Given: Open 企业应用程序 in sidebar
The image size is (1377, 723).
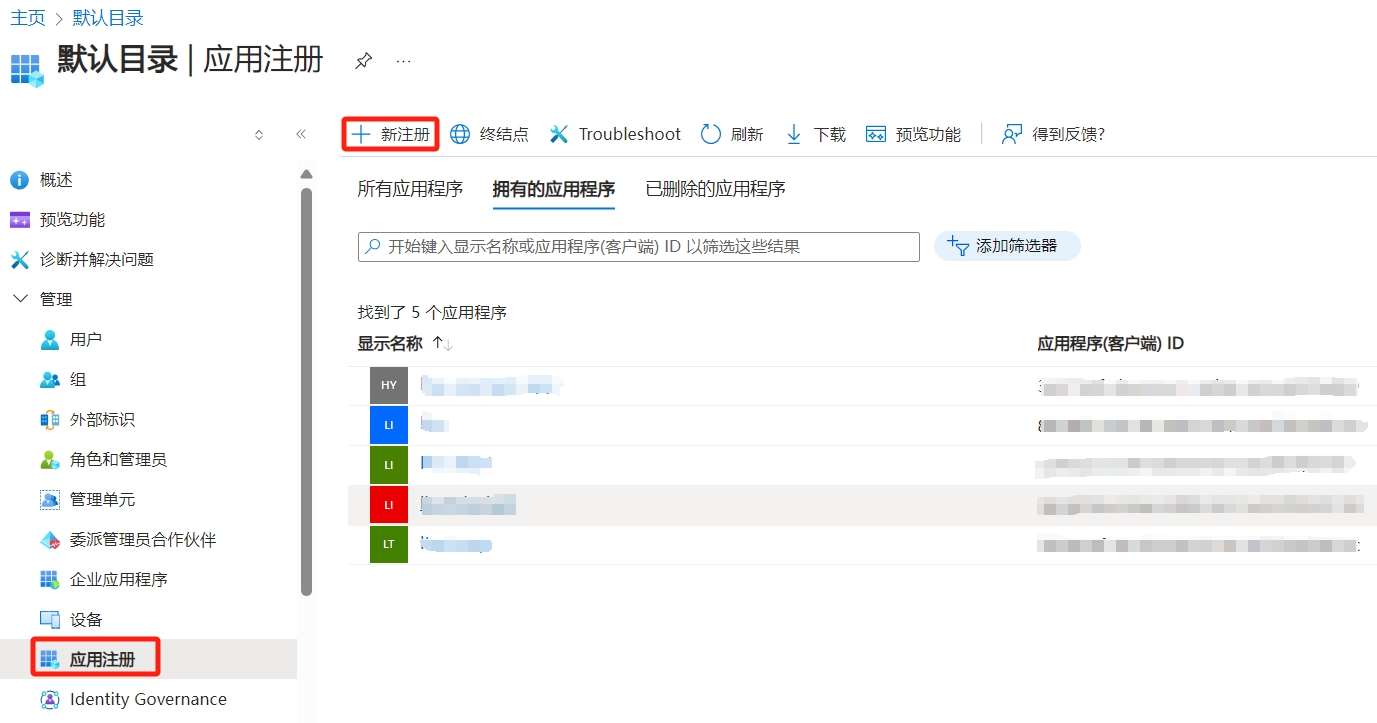Looking at the screenshot, I should tap(118, 580).
